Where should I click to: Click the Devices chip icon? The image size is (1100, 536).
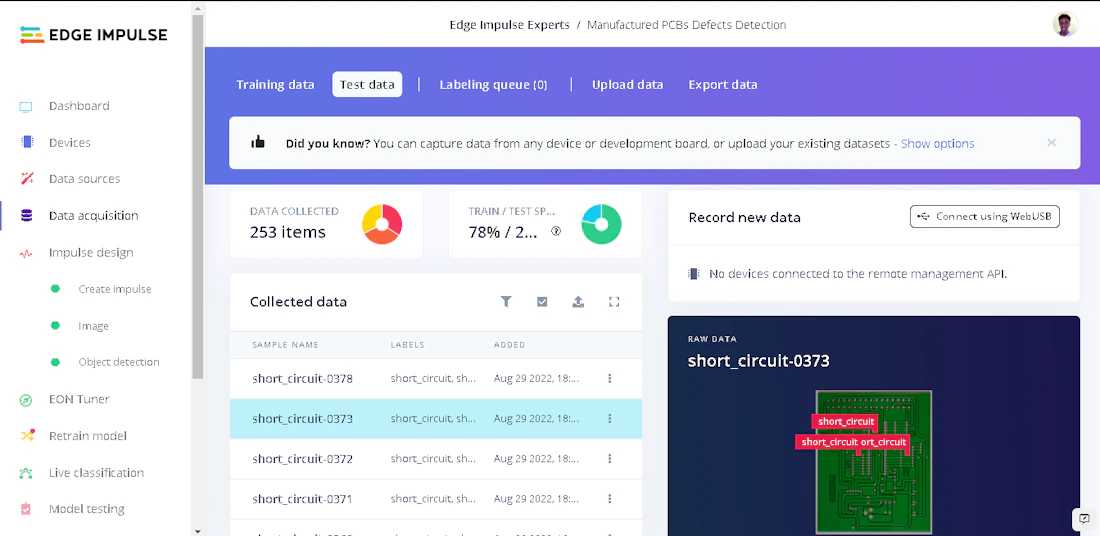click(x=27, y=142)
